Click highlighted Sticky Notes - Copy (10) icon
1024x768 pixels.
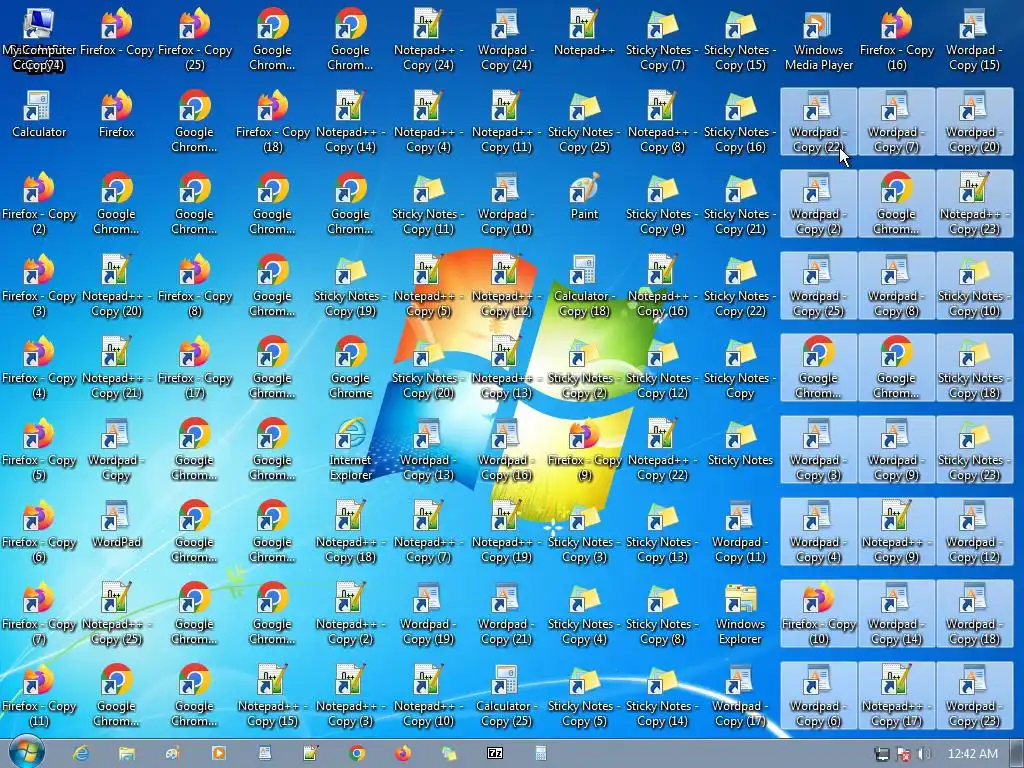[974, 287]
